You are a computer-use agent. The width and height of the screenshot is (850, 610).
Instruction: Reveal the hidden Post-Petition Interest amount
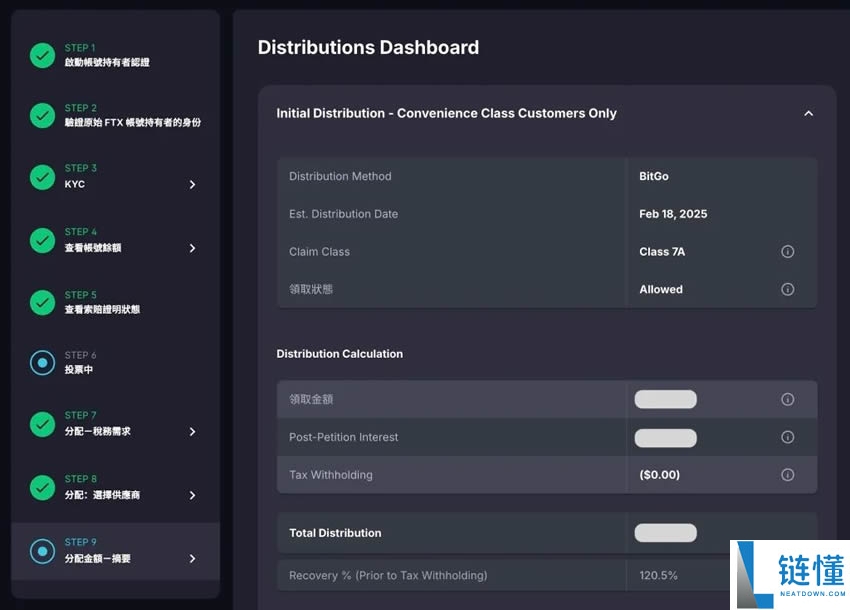tap(665, 437)
